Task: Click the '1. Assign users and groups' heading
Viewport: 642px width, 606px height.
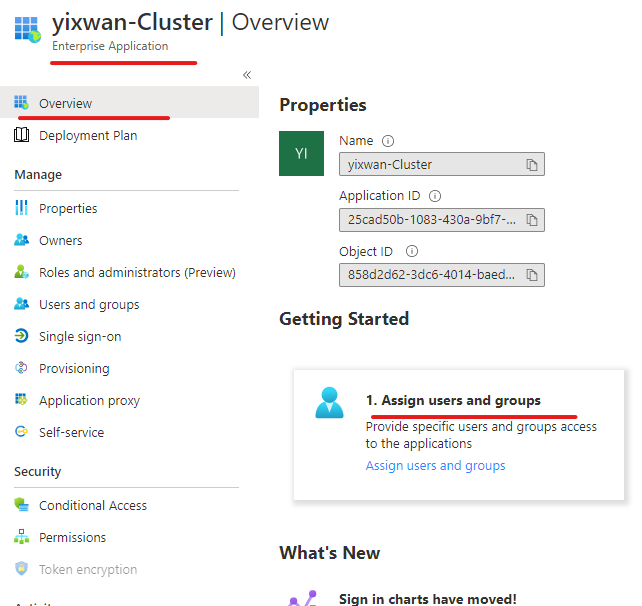Action: (453, 400)
